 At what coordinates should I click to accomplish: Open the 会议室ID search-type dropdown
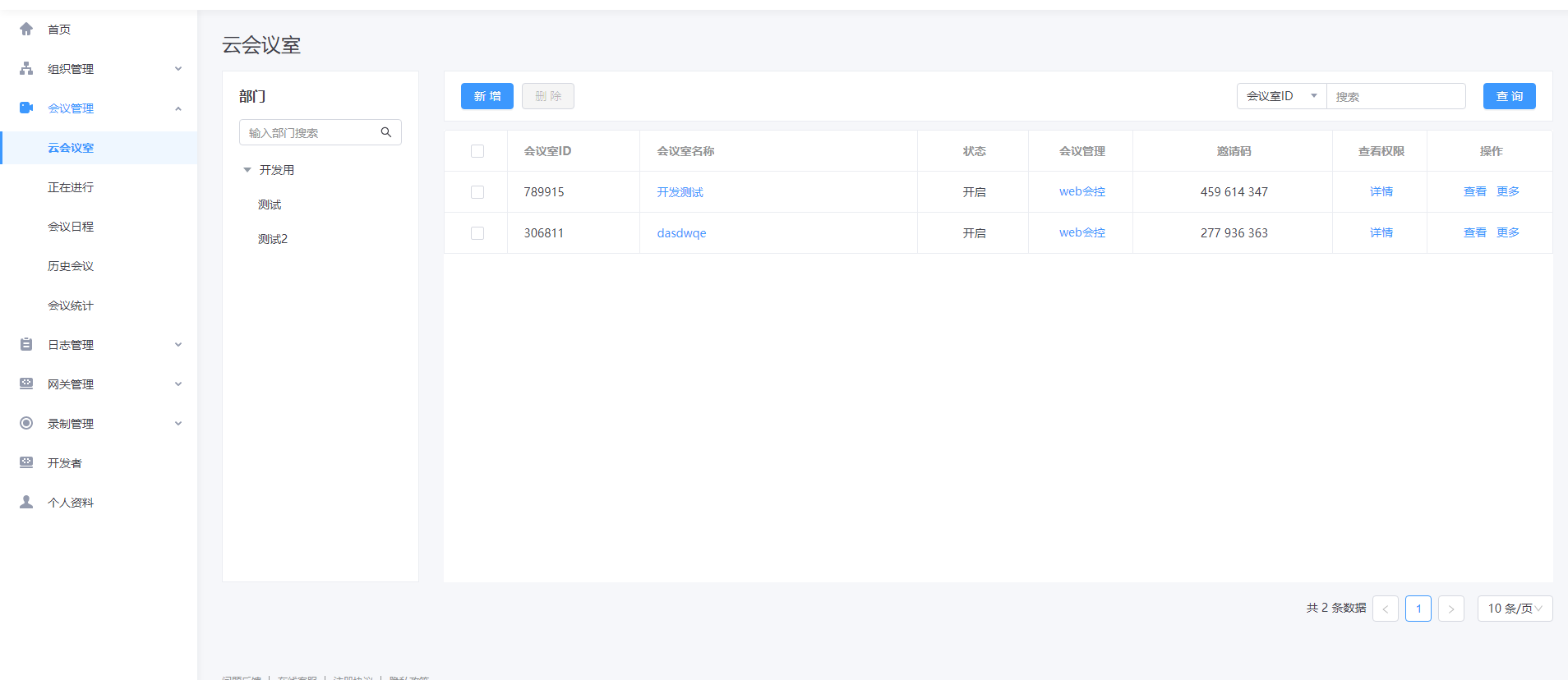coord(1281,96)
